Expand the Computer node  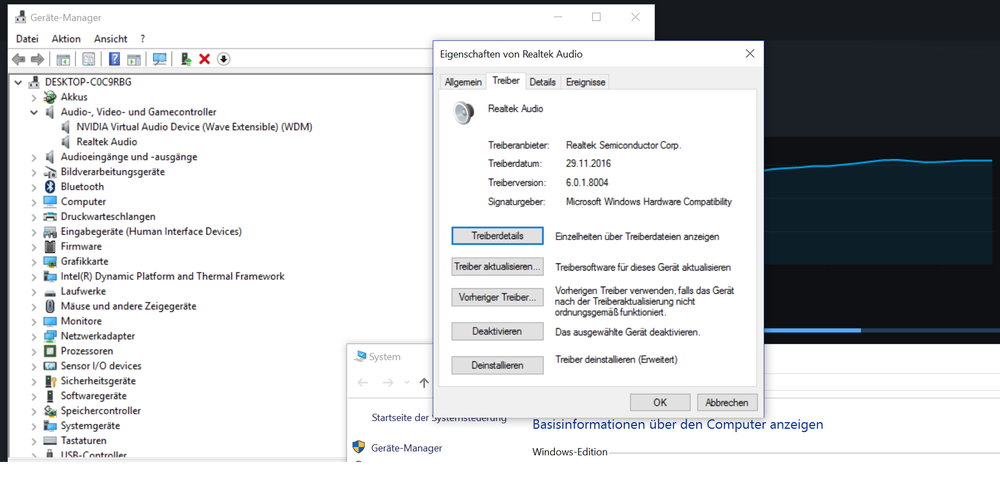tap(34, 201)
